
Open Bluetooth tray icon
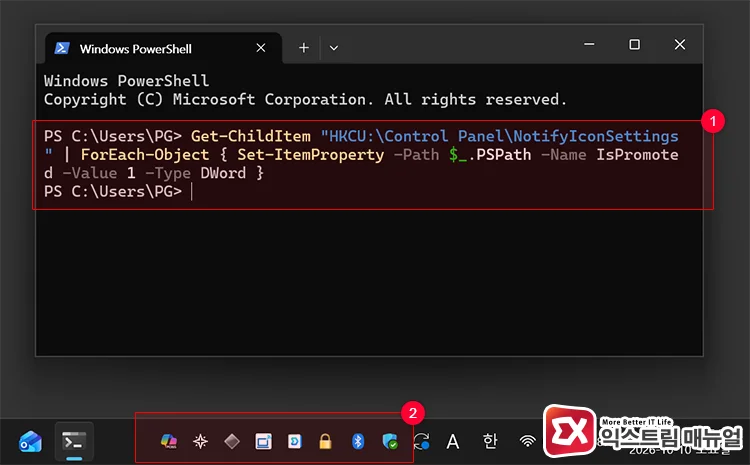click(358, 441)
